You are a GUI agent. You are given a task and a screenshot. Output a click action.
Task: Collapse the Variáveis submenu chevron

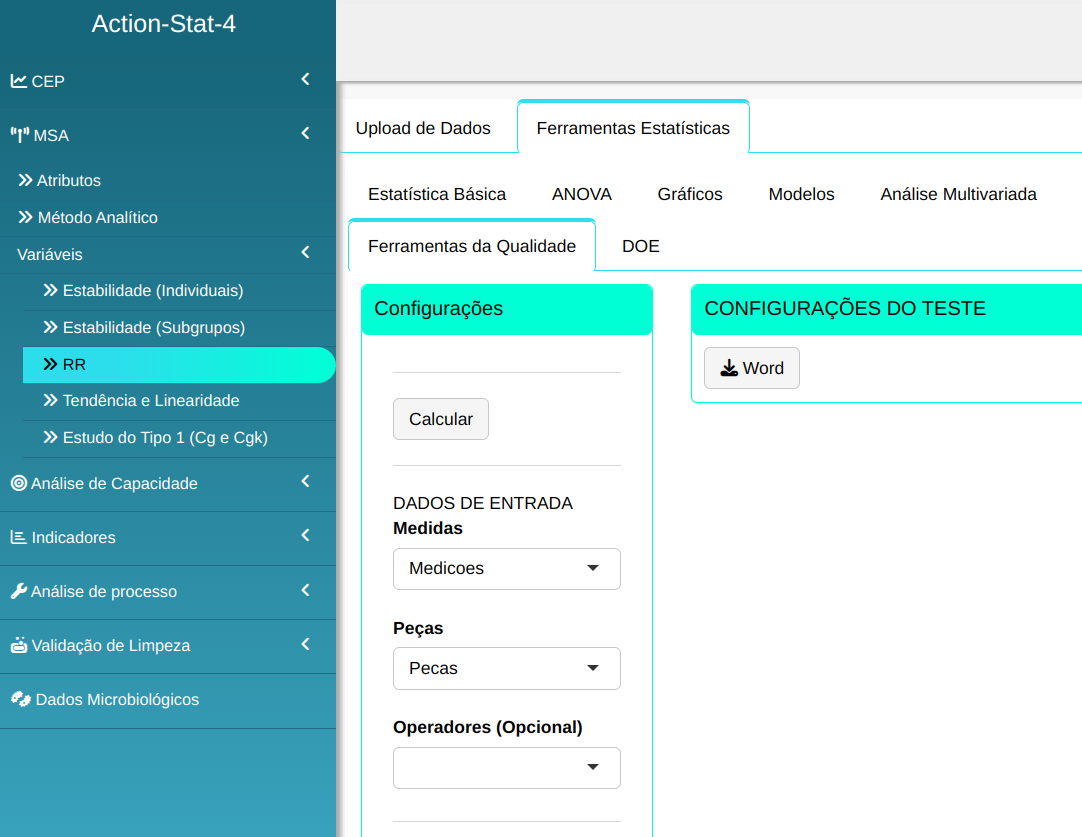305,254
